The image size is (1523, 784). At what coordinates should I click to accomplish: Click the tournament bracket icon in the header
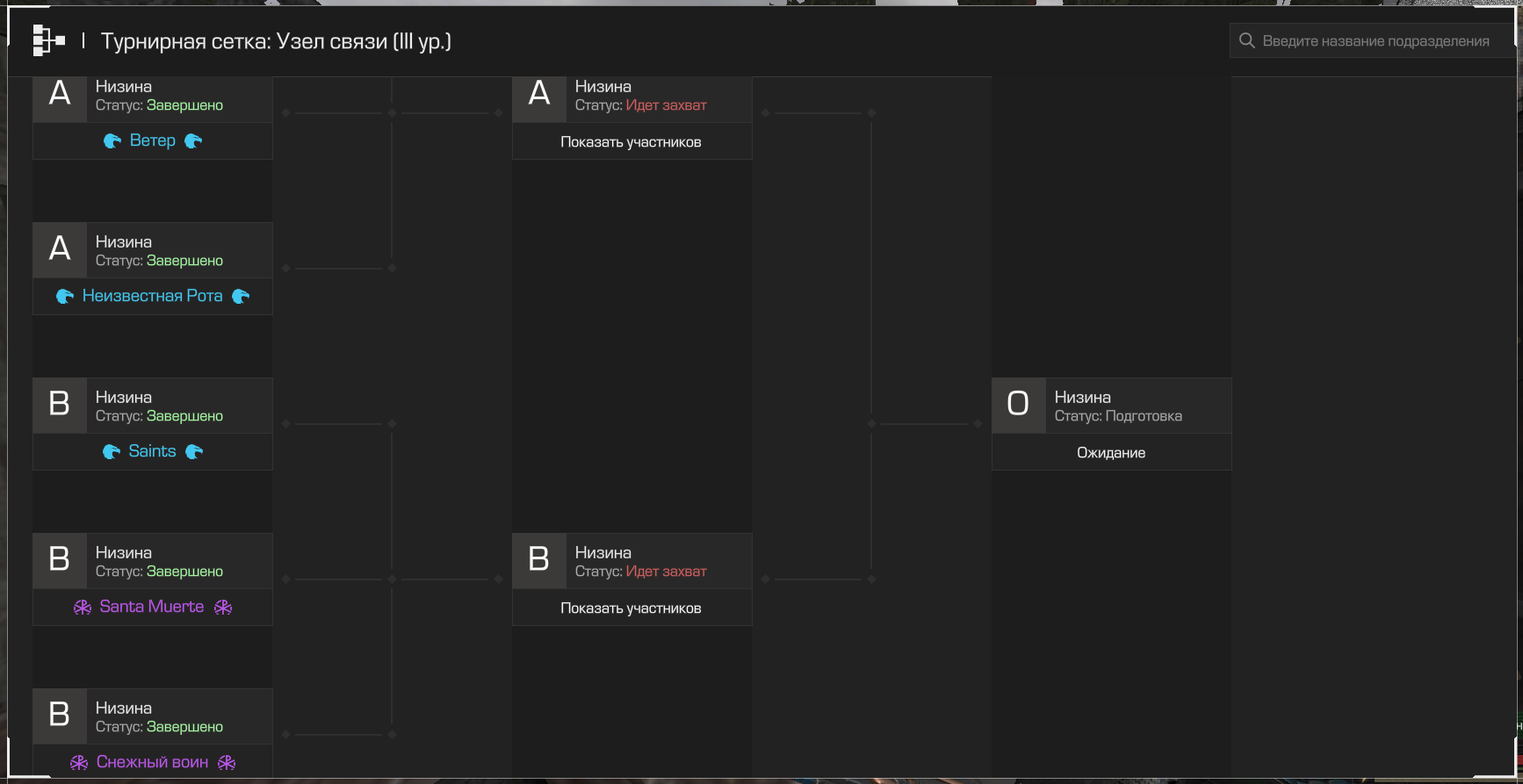click(49, 40)
